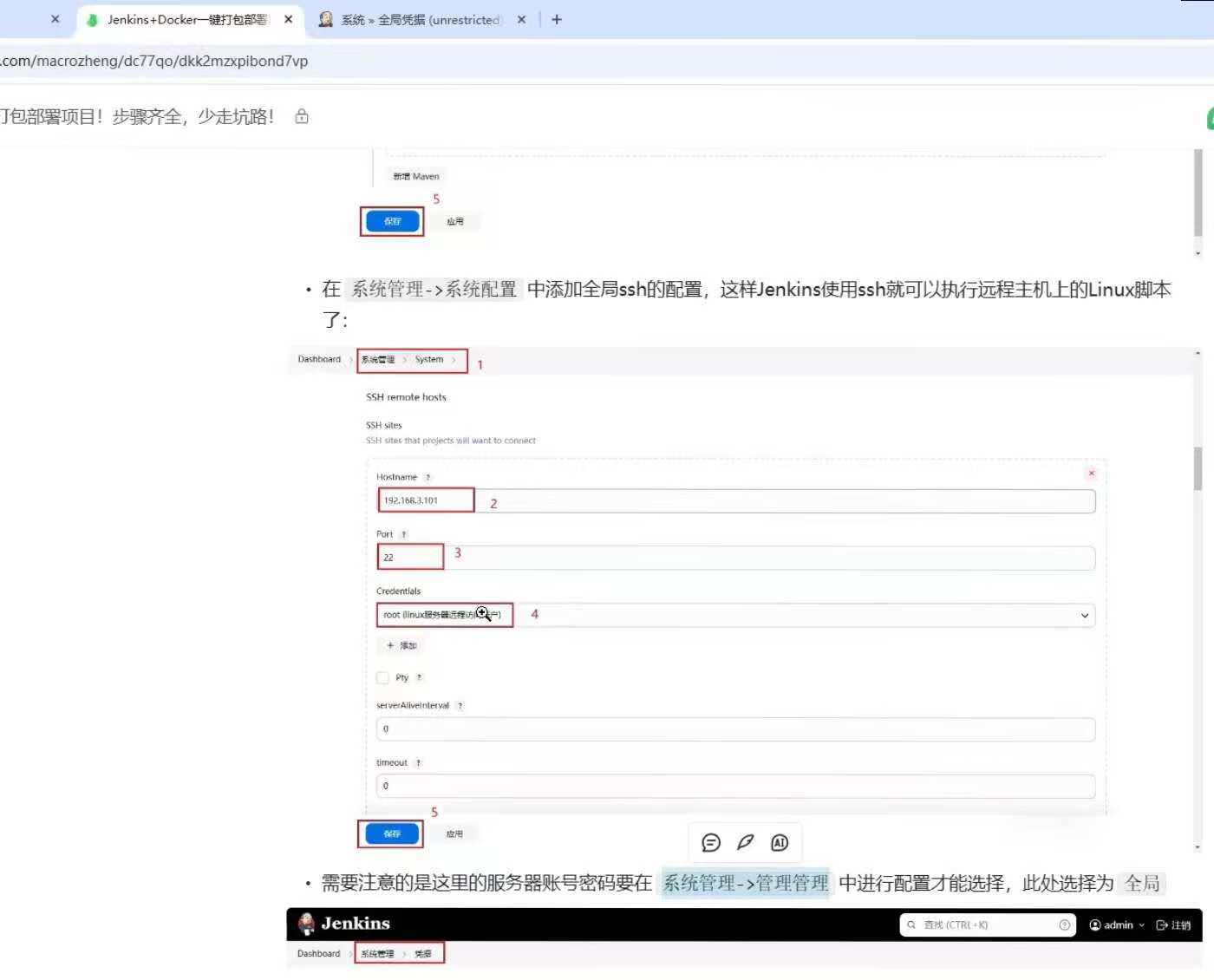Screen dimensions: 1214x980
Task: Click the inline code 系统管理->系统配置
Action: pyautogui.click(x=434, y=290)
